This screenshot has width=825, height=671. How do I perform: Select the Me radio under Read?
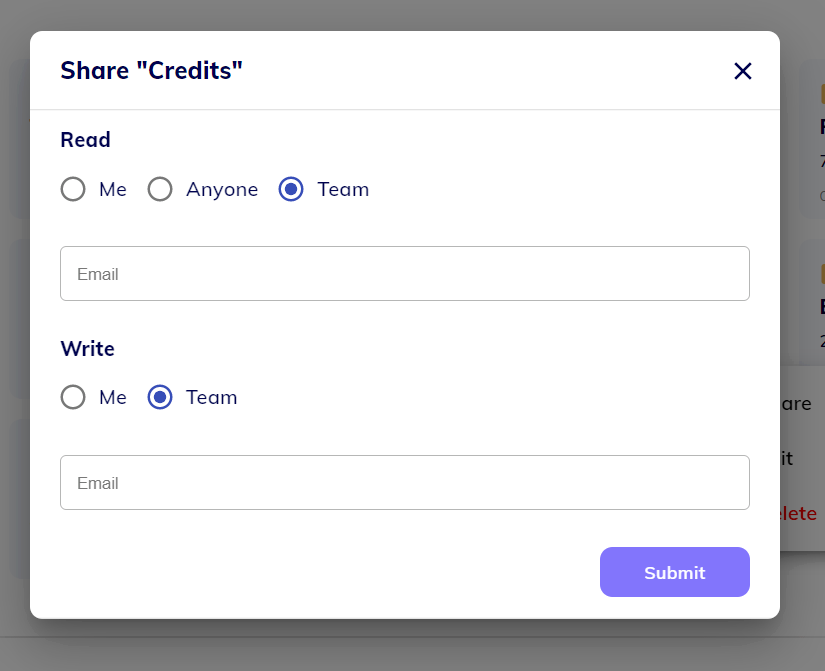(73, 189)
